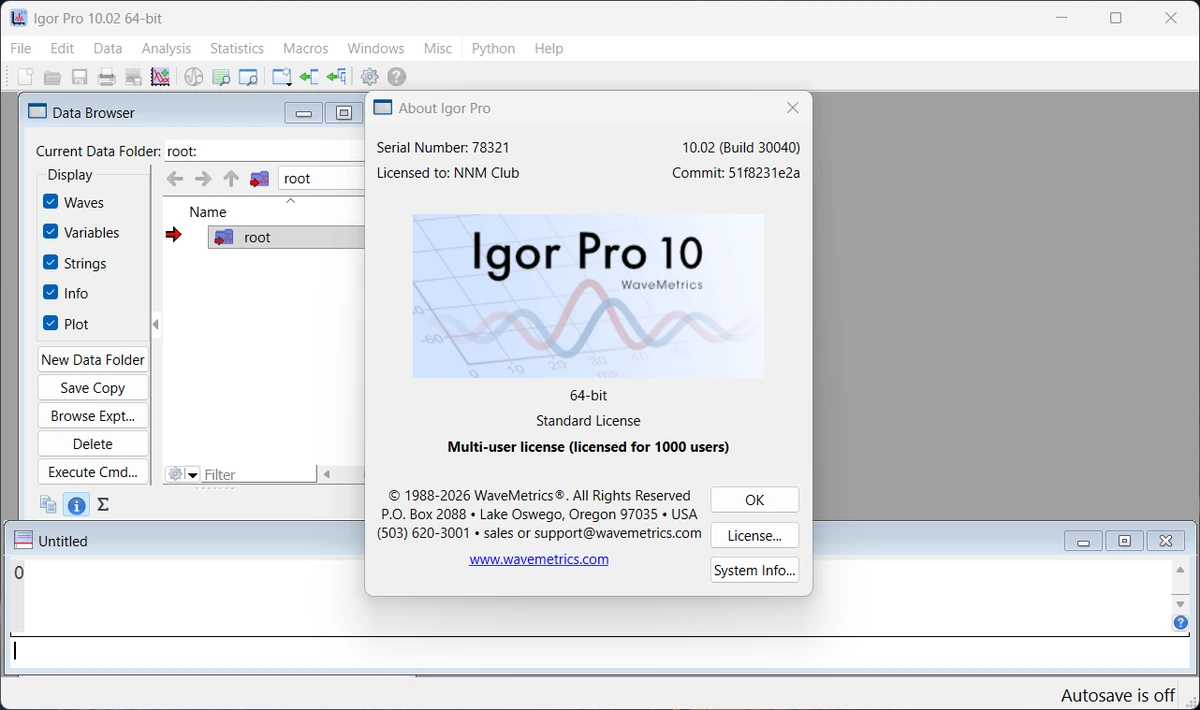Viewport: 1200px width, 710px height.
Task: Open the Misc menu
Action: 438,48
